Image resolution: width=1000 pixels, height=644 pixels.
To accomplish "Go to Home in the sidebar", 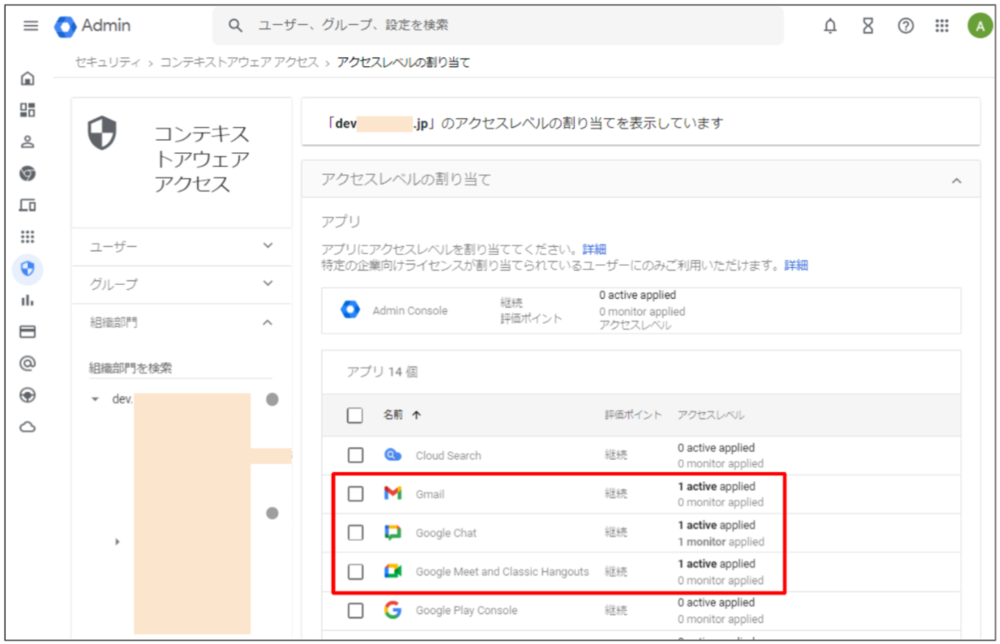I will pyautogui.click(x=28, y=79).
